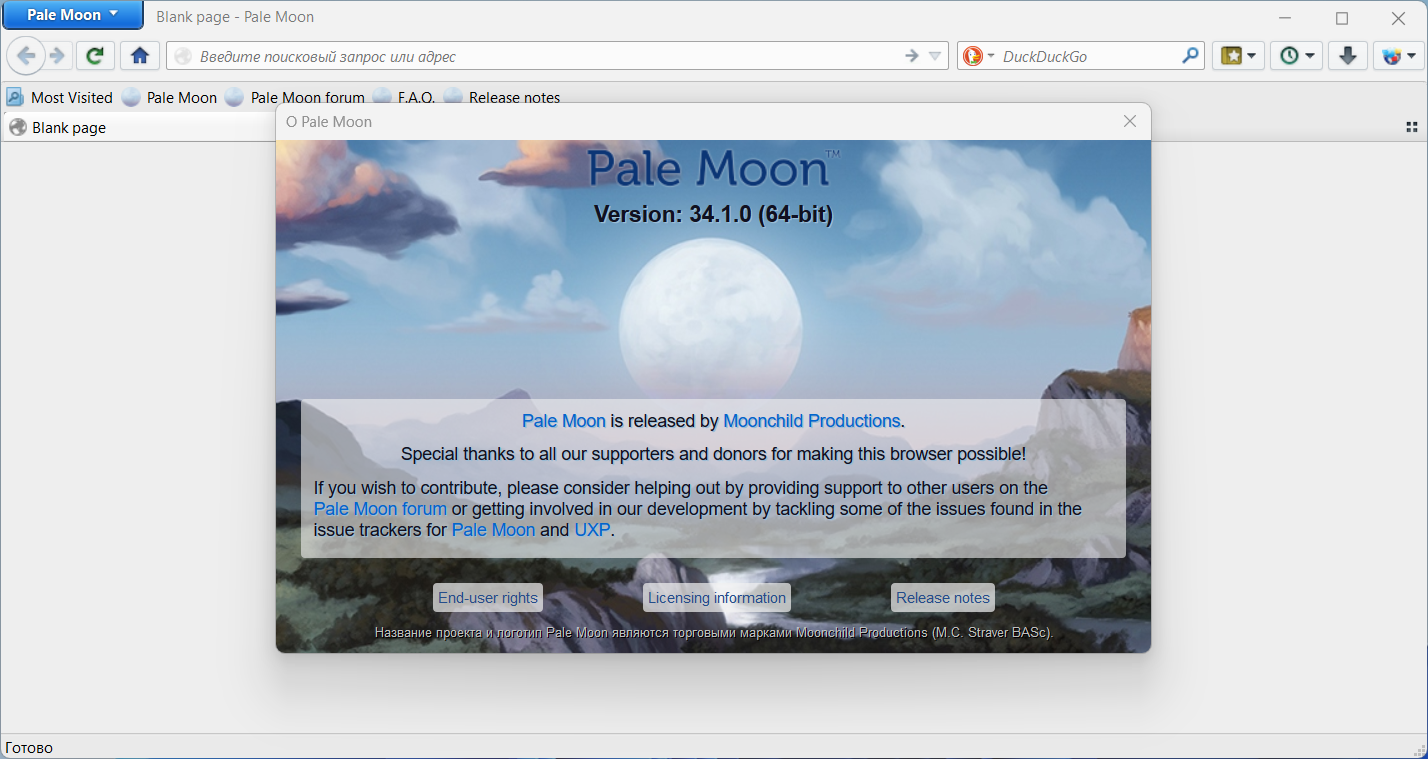Screen dimensions: 1428x759
Task: Close the About Pale Moon dialog
Action: pyautogui.click(x=1130, y=121)
